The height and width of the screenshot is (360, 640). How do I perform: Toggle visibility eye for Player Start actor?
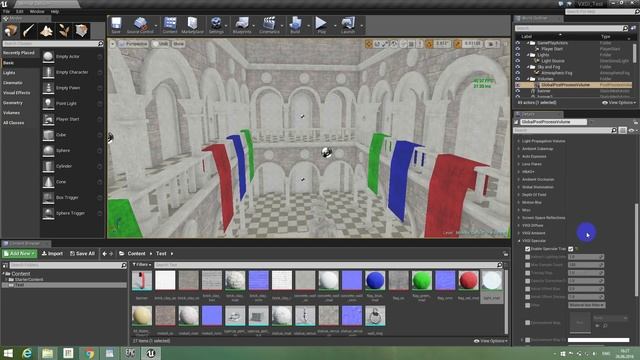click(518, 49)
